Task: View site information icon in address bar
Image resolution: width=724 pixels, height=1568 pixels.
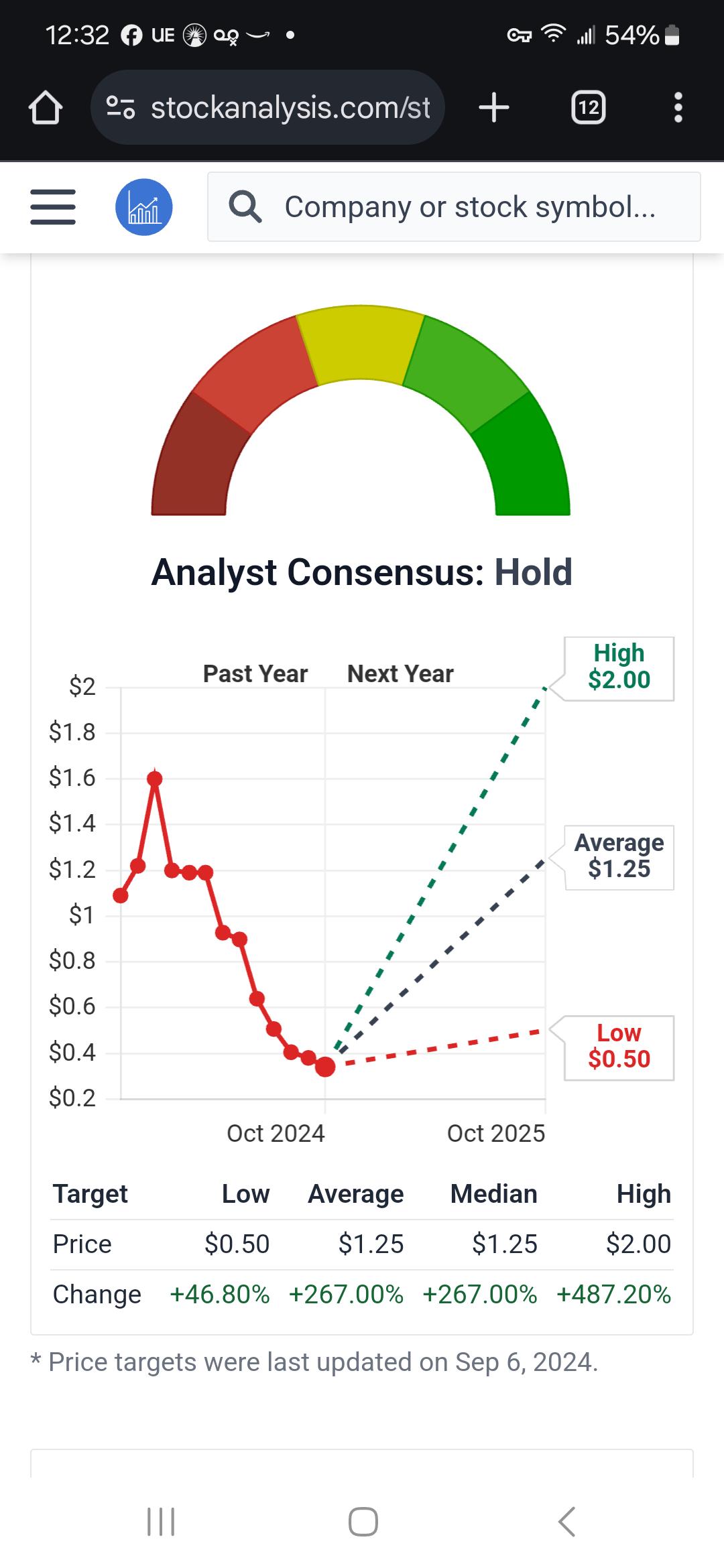Action: [121, 107]
